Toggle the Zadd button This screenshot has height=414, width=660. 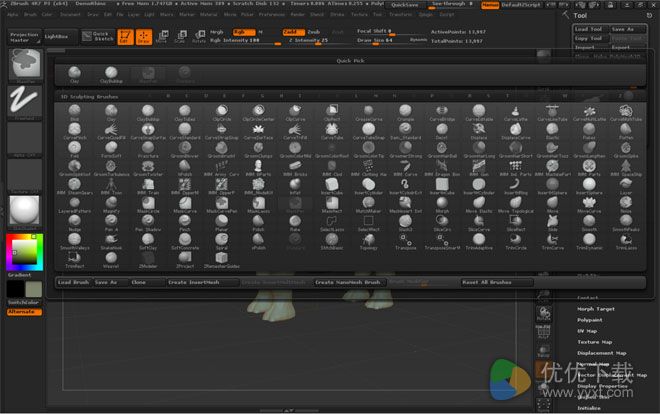click(x=293, y=32)
